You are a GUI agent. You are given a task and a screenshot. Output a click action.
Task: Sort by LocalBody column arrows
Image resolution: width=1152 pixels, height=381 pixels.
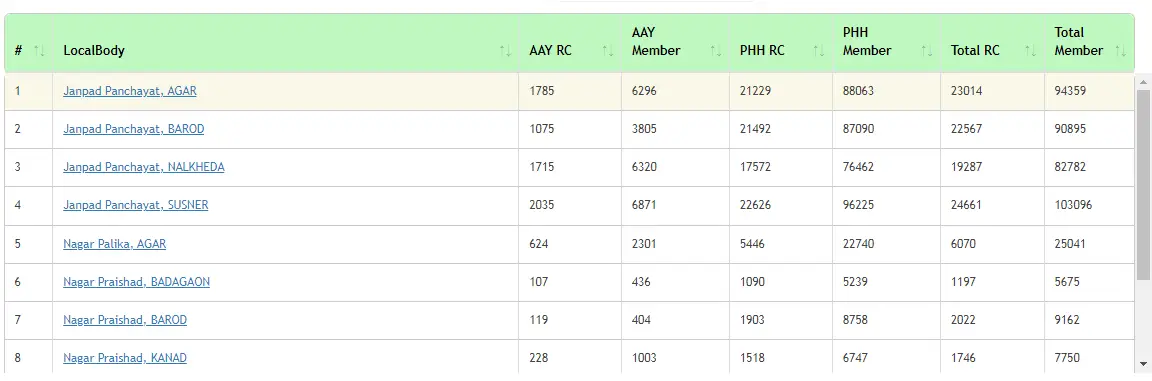[x=505, y=51]
